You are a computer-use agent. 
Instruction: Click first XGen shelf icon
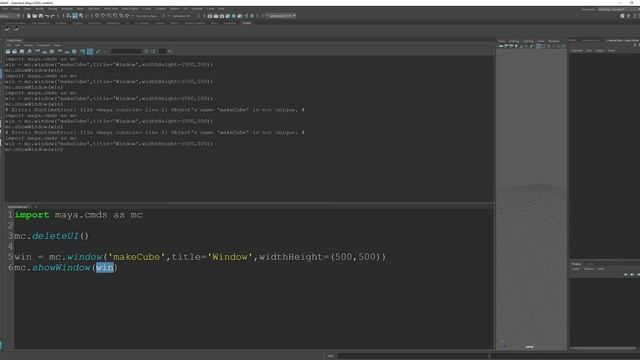point(7,29)
